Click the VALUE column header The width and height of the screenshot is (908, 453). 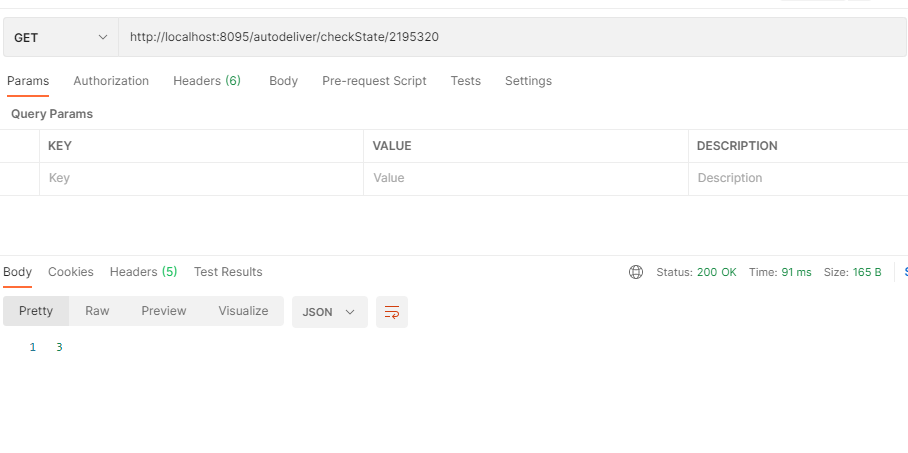click(392, 146)
